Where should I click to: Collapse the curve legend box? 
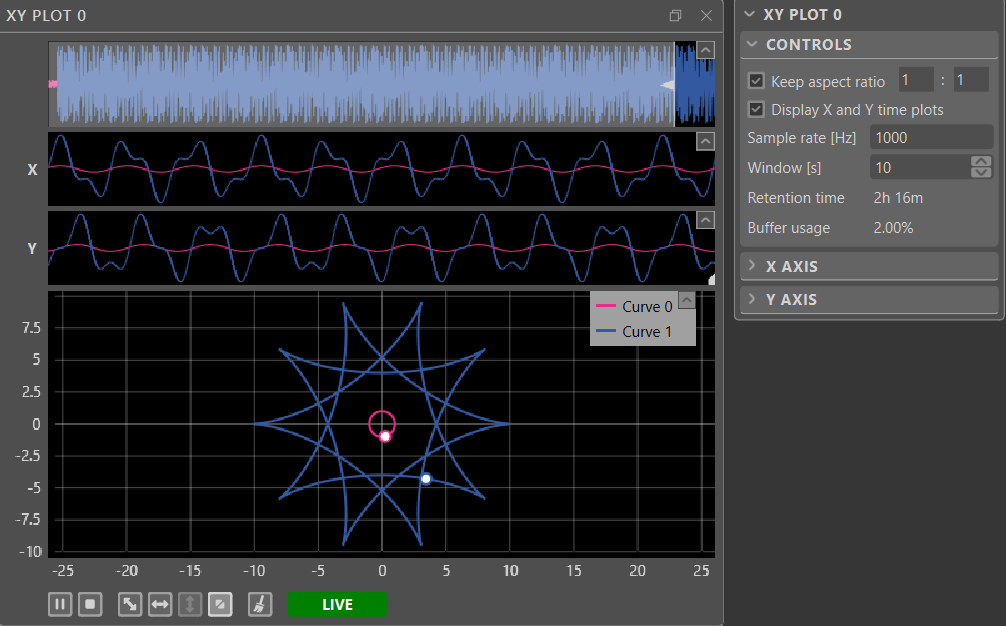point(686,299)
